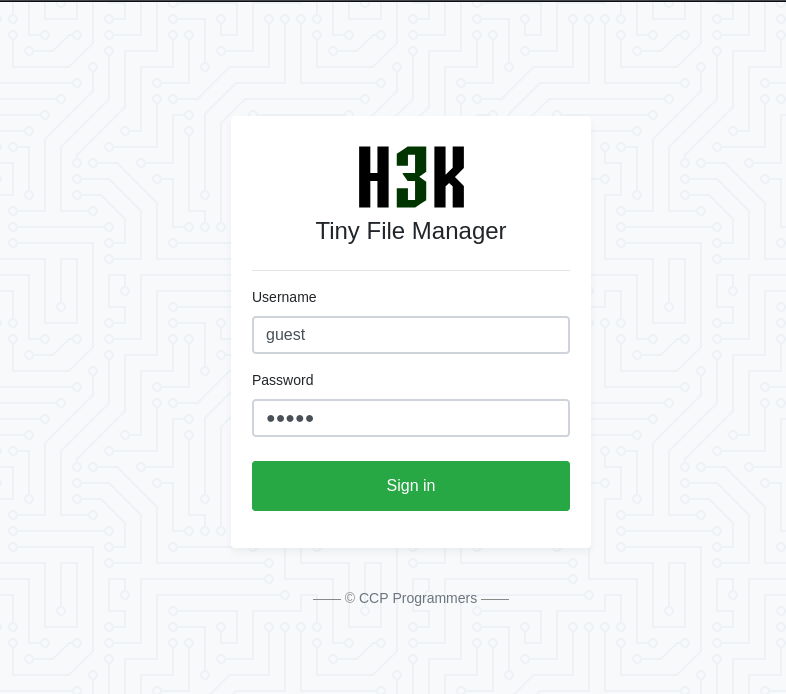The width and height of the screenshot is (786, 694).
Task: Click the horizontal divider under the heading
Action: 411,271
